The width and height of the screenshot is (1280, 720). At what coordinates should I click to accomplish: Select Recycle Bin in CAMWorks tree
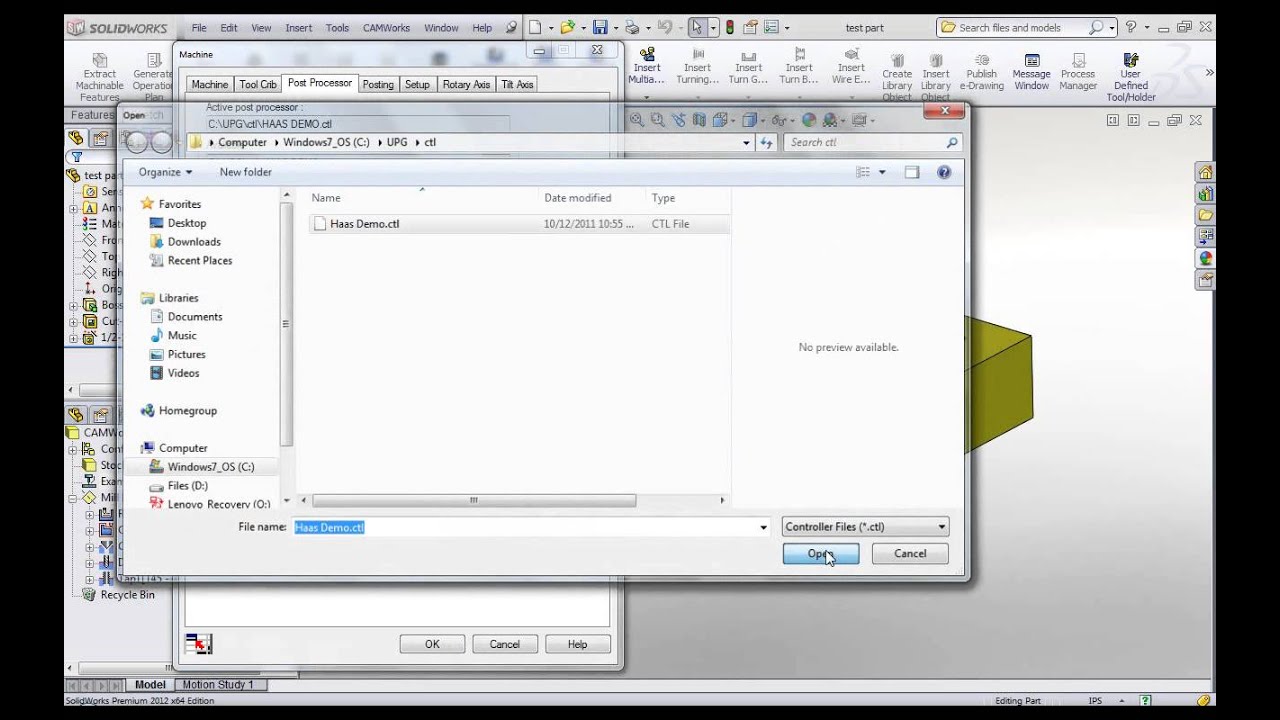119,595
